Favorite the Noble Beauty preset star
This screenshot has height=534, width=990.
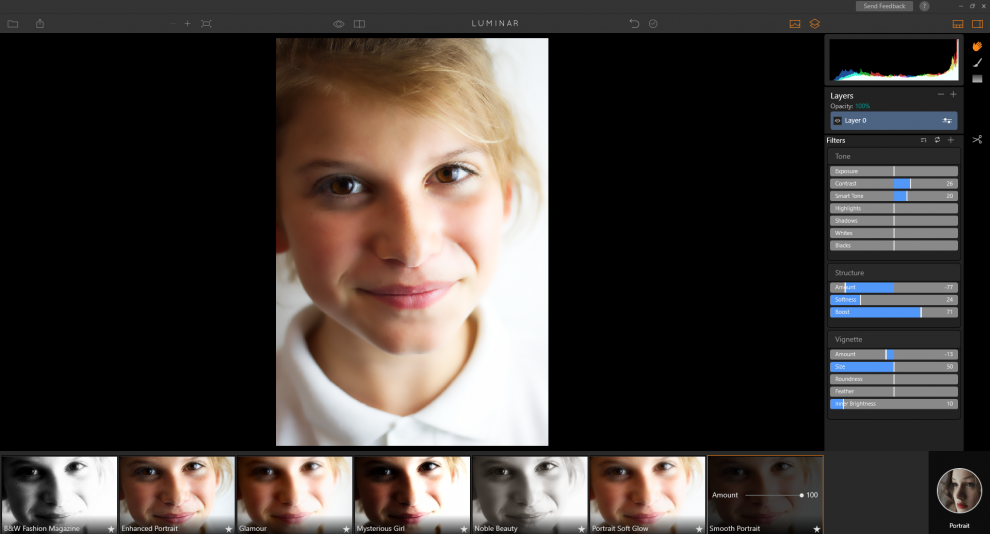click(x=581, y=529)
